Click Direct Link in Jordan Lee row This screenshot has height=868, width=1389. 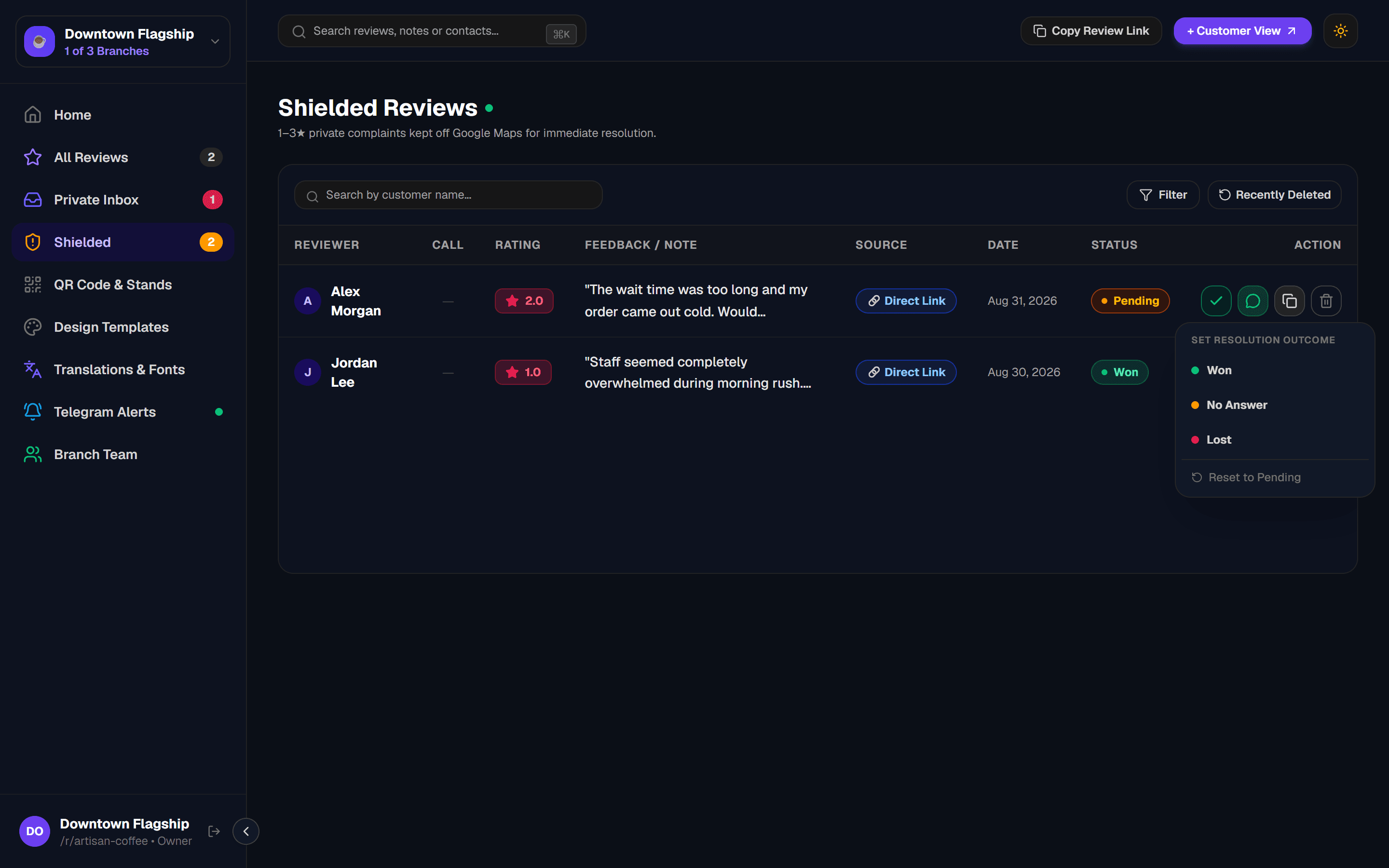point(906,373)
